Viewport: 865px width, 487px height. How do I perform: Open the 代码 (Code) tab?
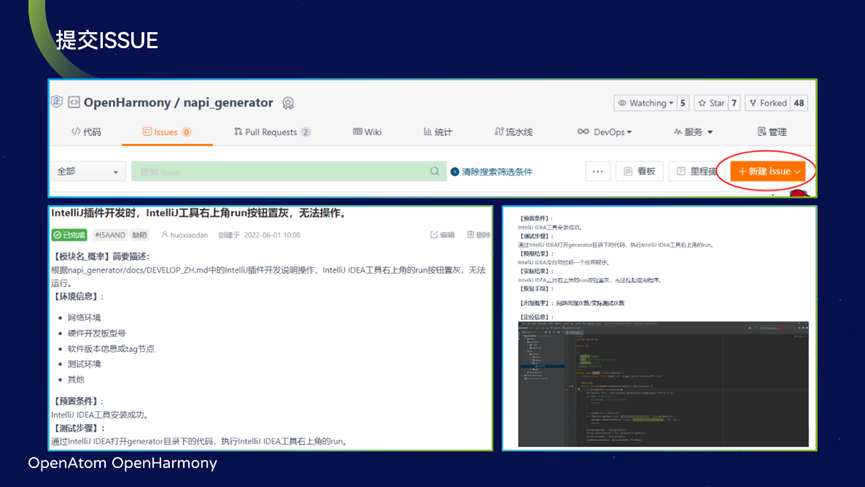pyautogui.click(x=86, y=132)
